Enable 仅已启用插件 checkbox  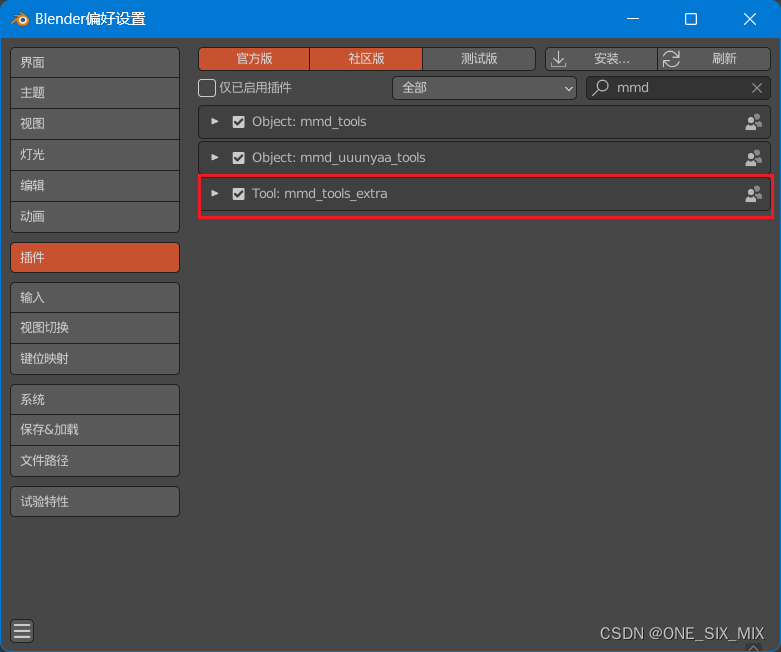(207, 88)
